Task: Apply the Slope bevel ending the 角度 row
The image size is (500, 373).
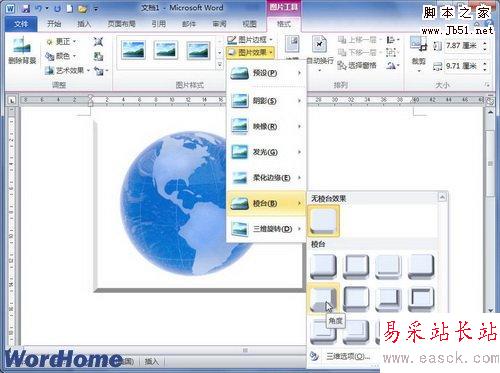Action: 421,298
